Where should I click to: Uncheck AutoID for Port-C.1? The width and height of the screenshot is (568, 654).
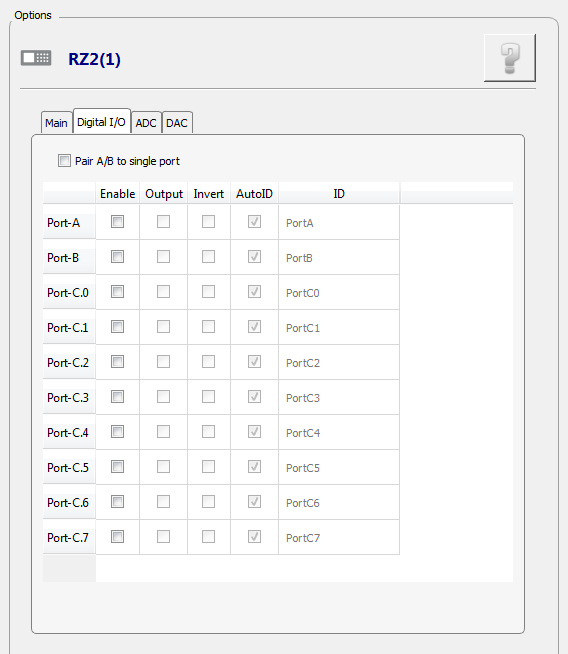(x=254, y=327)
